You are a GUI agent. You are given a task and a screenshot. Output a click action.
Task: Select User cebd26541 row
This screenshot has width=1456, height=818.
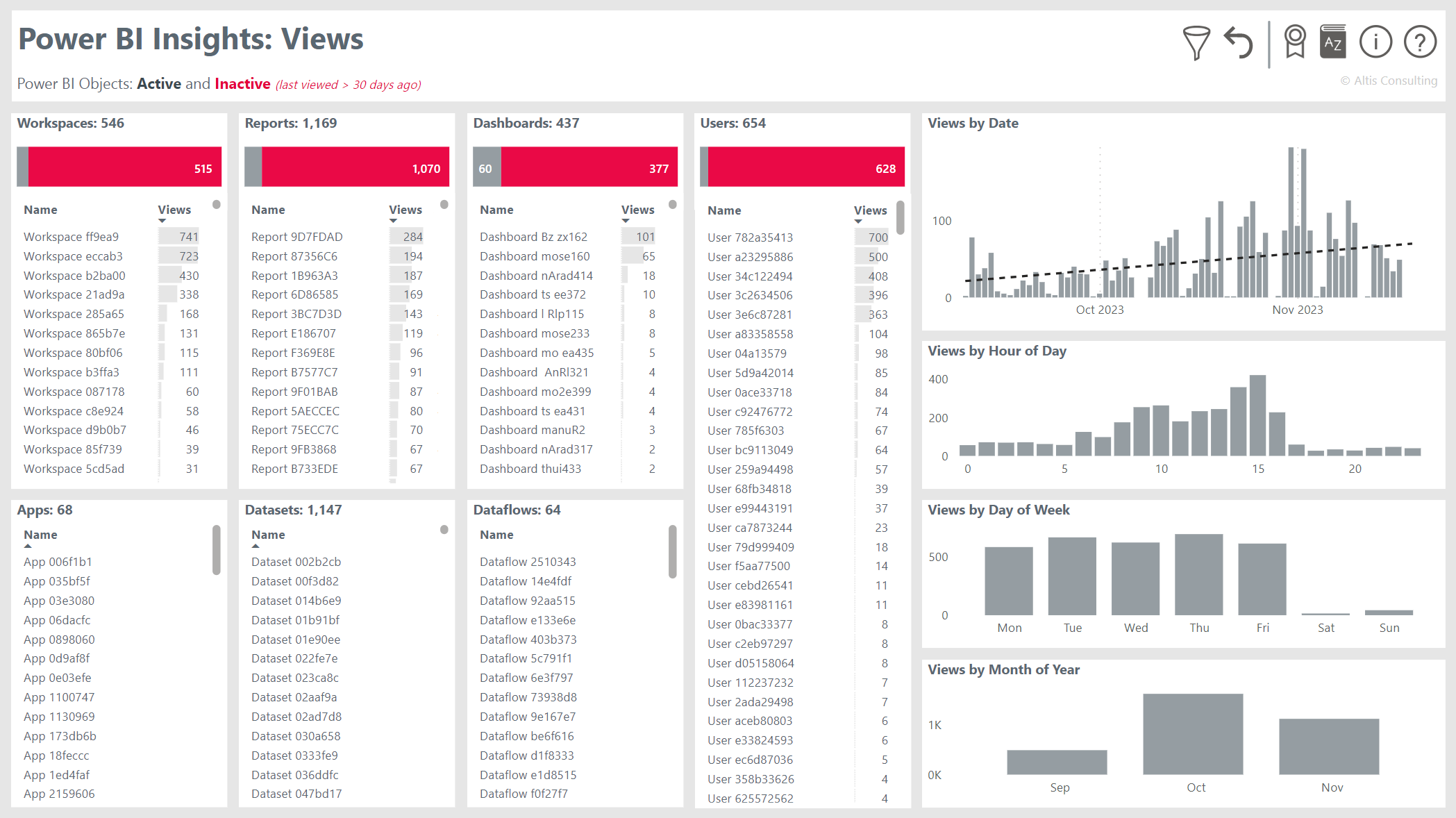pyautogui.click(x=798, y=585)
